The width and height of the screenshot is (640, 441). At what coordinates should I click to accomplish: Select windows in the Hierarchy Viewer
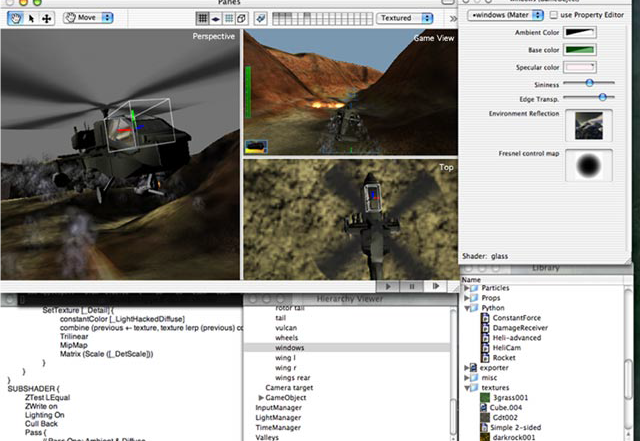(x=291, y=348)
